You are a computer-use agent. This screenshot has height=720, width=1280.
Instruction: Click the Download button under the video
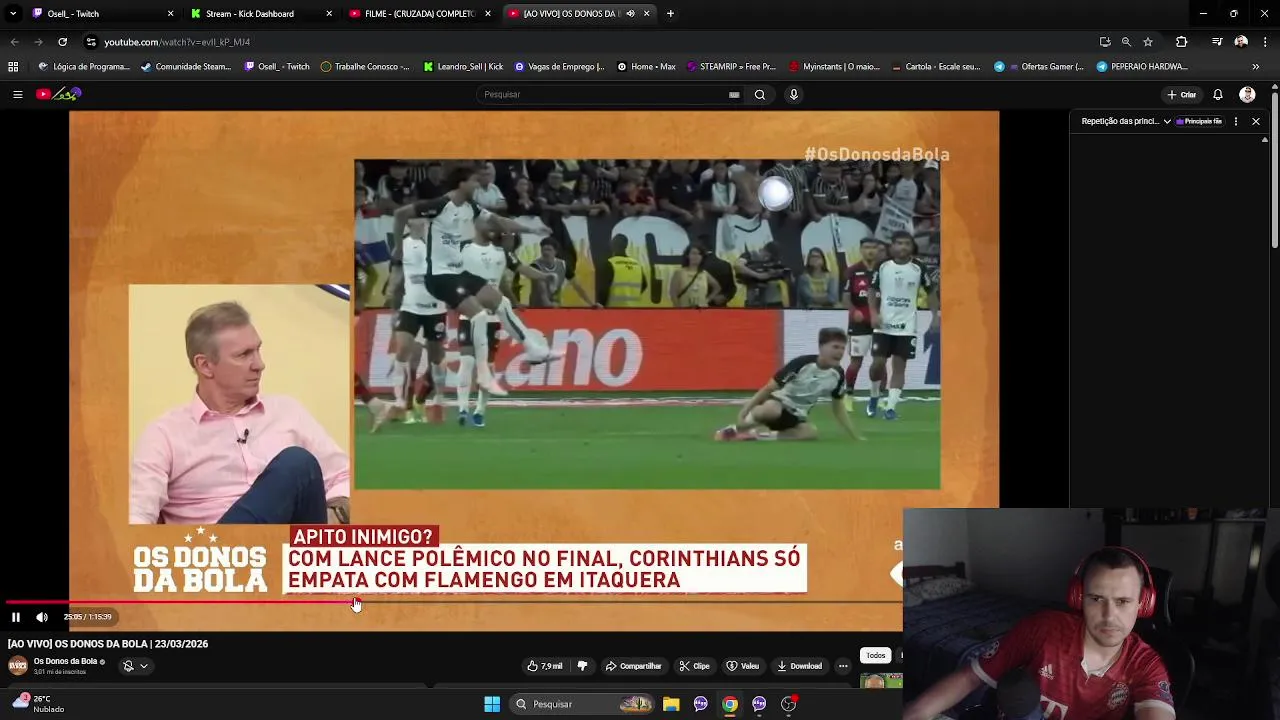pyautogui.click(x=799, y=666)
